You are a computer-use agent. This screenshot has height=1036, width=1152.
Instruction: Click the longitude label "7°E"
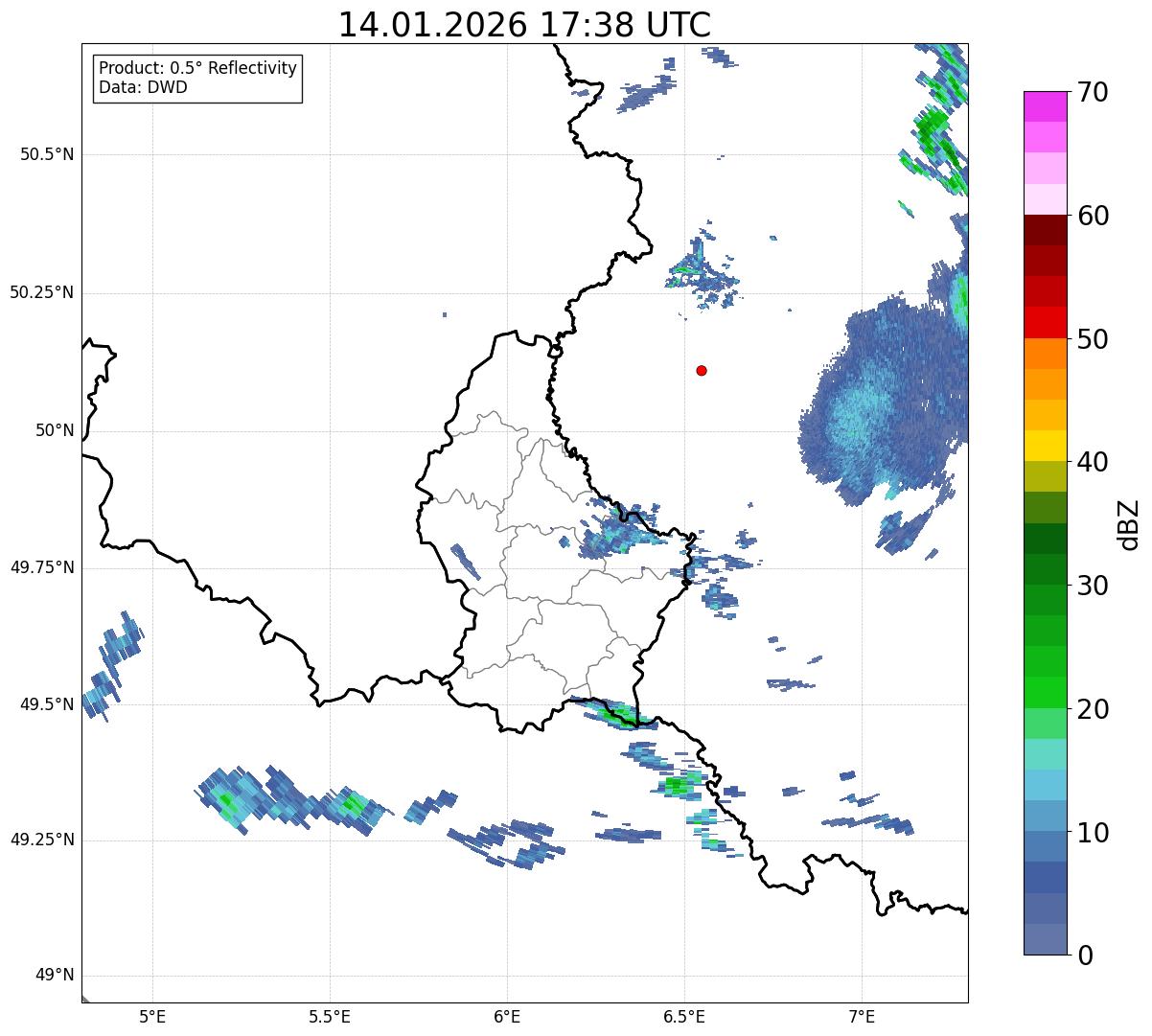point(862,1017)
